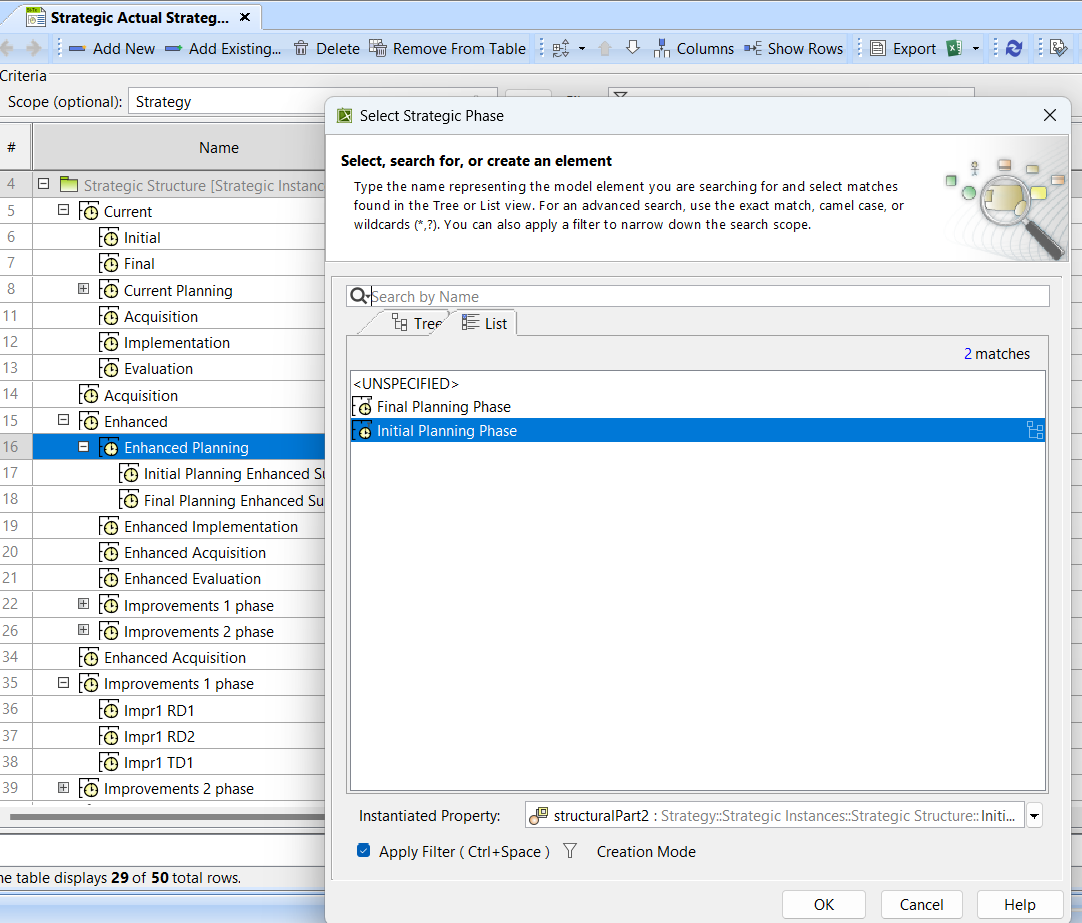This screenshot has width=1082, height=923.
Task: Expand the Improvements 2 phase row 26
Action: coord(84,632)
